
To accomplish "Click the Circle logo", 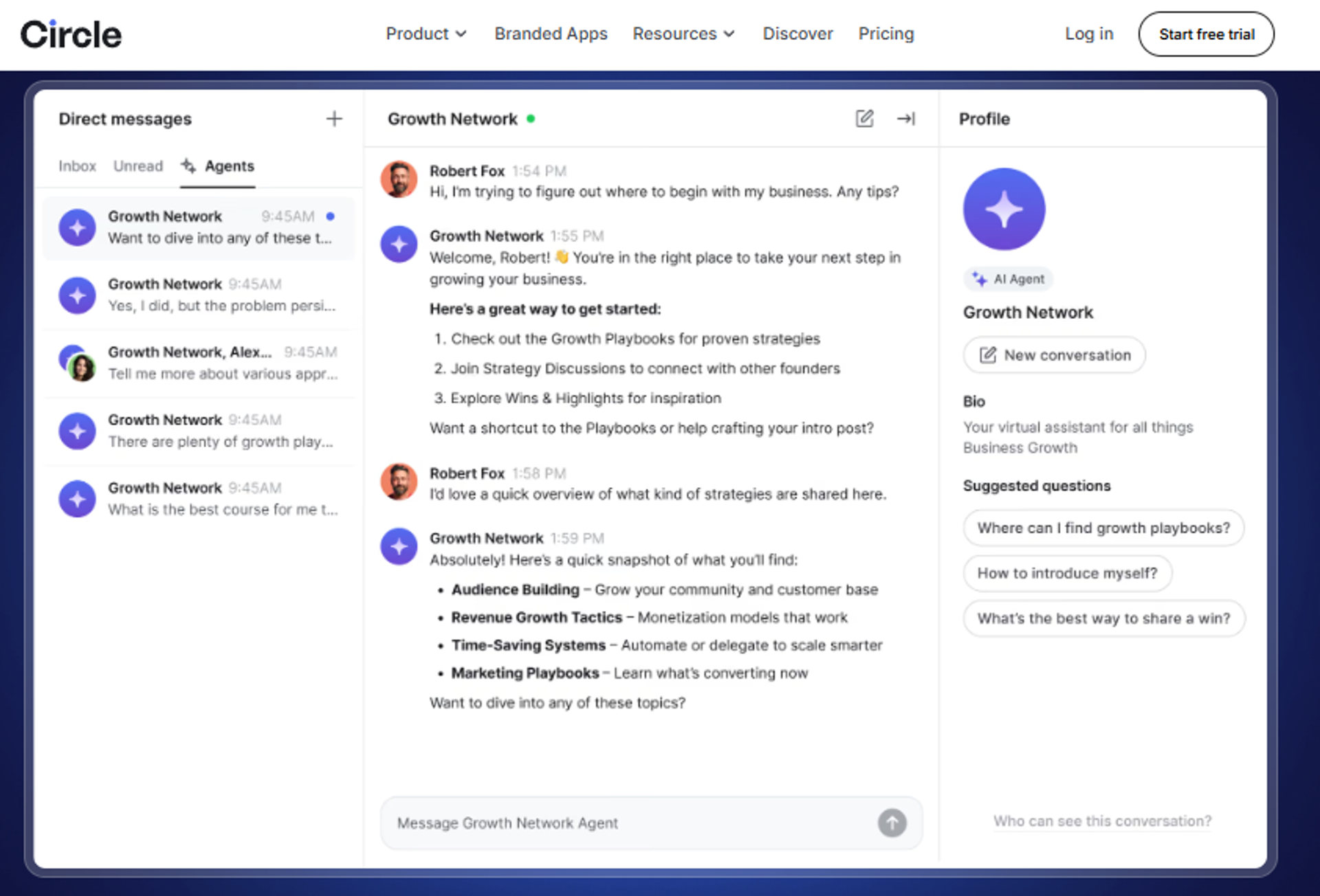I will click(71, 34).
